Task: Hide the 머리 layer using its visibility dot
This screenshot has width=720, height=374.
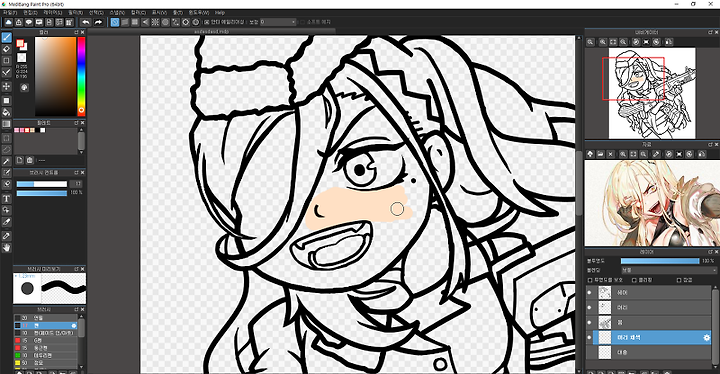Action: pos(590,307)
